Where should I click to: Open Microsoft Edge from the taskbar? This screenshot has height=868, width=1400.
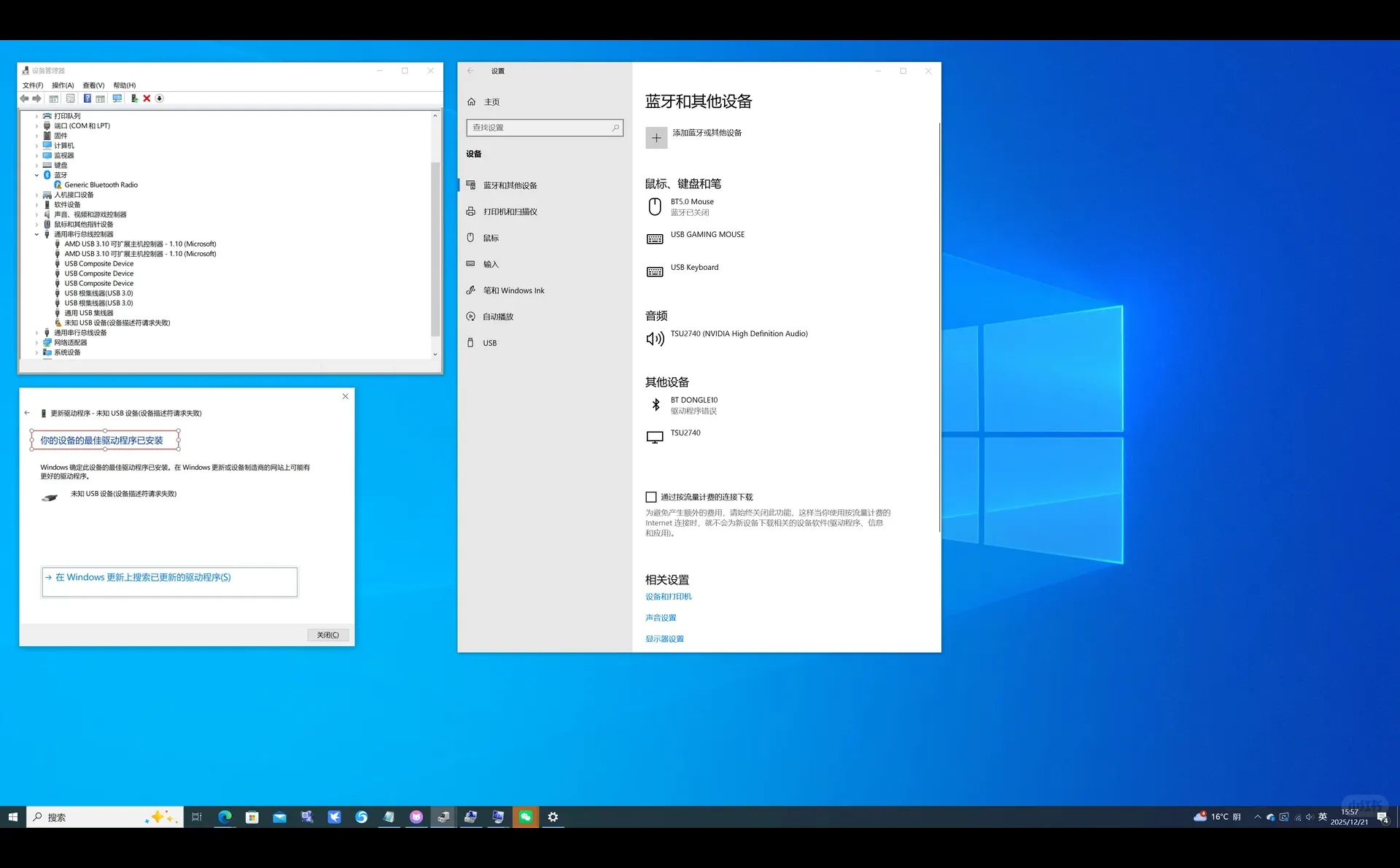point(225,817)
